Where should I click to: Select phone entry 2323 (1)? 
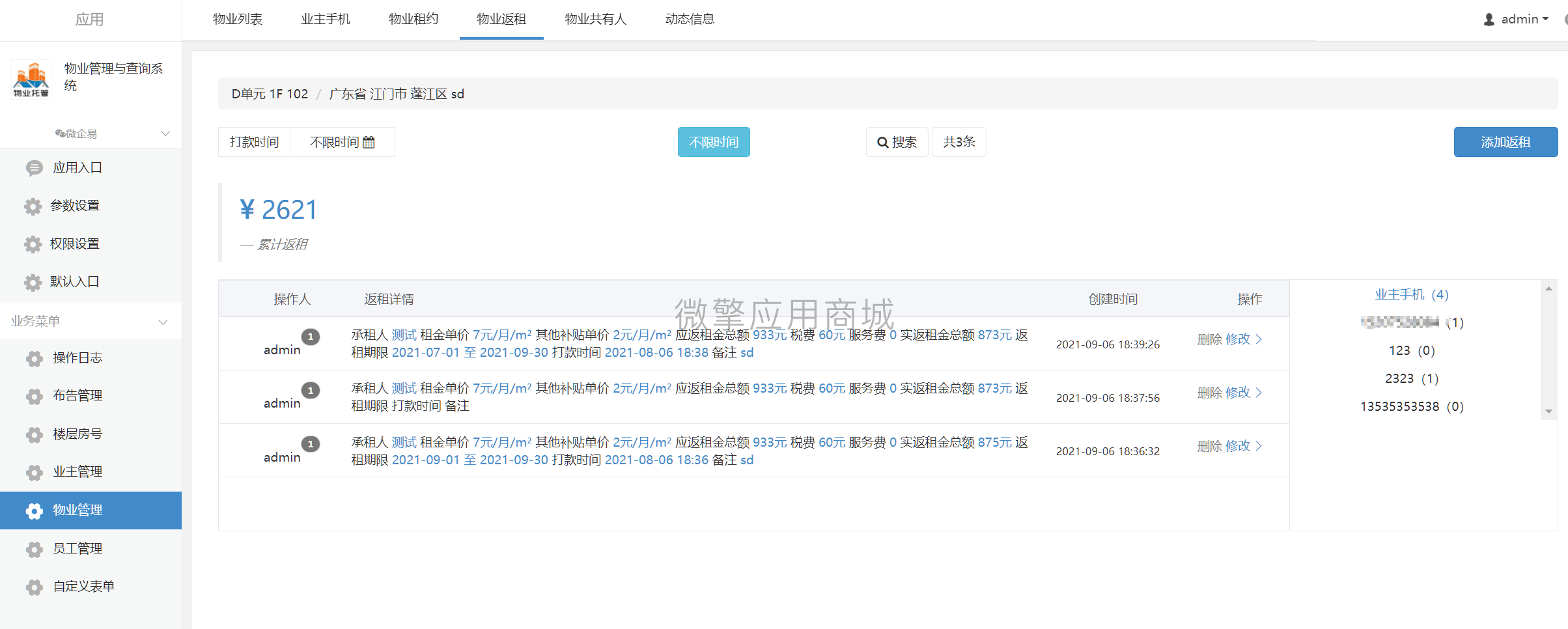pos(1412,378)
